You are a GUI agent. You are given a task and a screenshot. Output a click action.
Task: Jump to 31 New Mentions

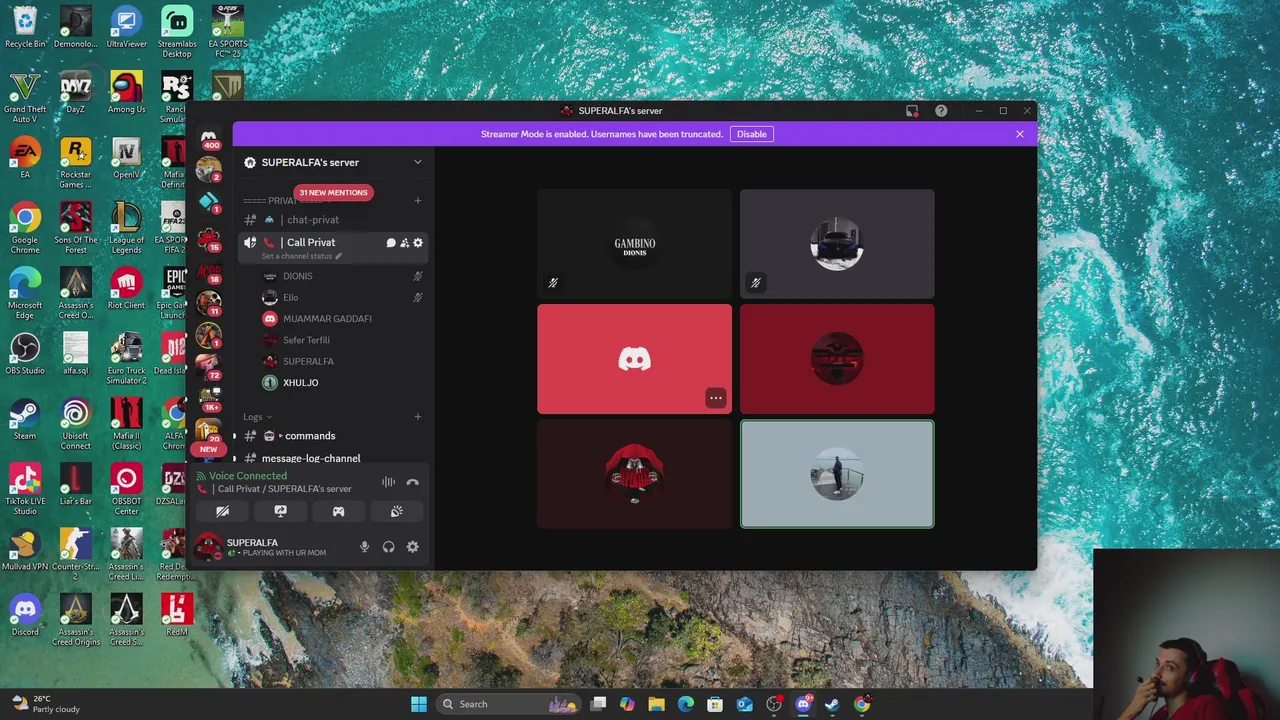pyautogui.click(x=333, y=192)
